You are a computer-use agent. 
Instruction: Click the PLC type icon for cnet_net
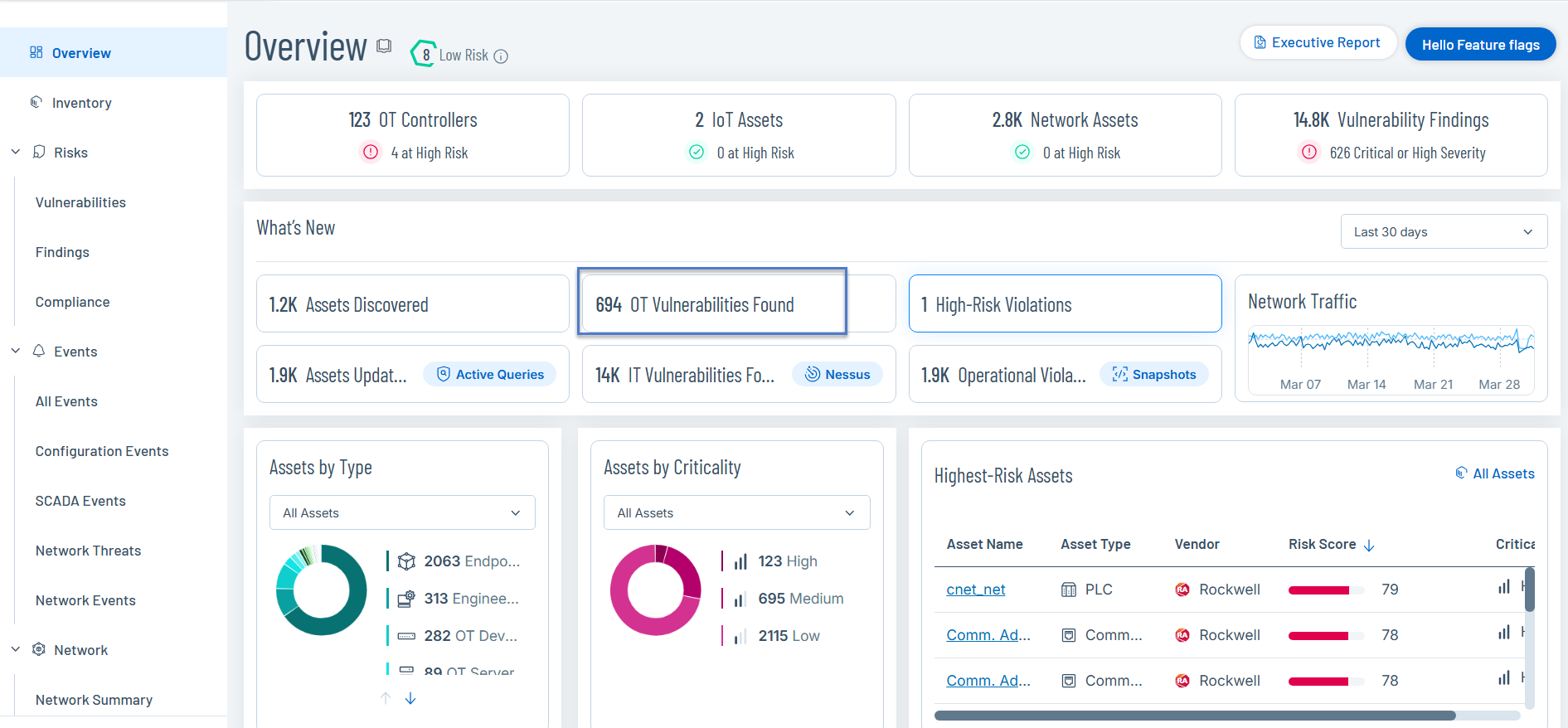click(x=1069, y=590)
